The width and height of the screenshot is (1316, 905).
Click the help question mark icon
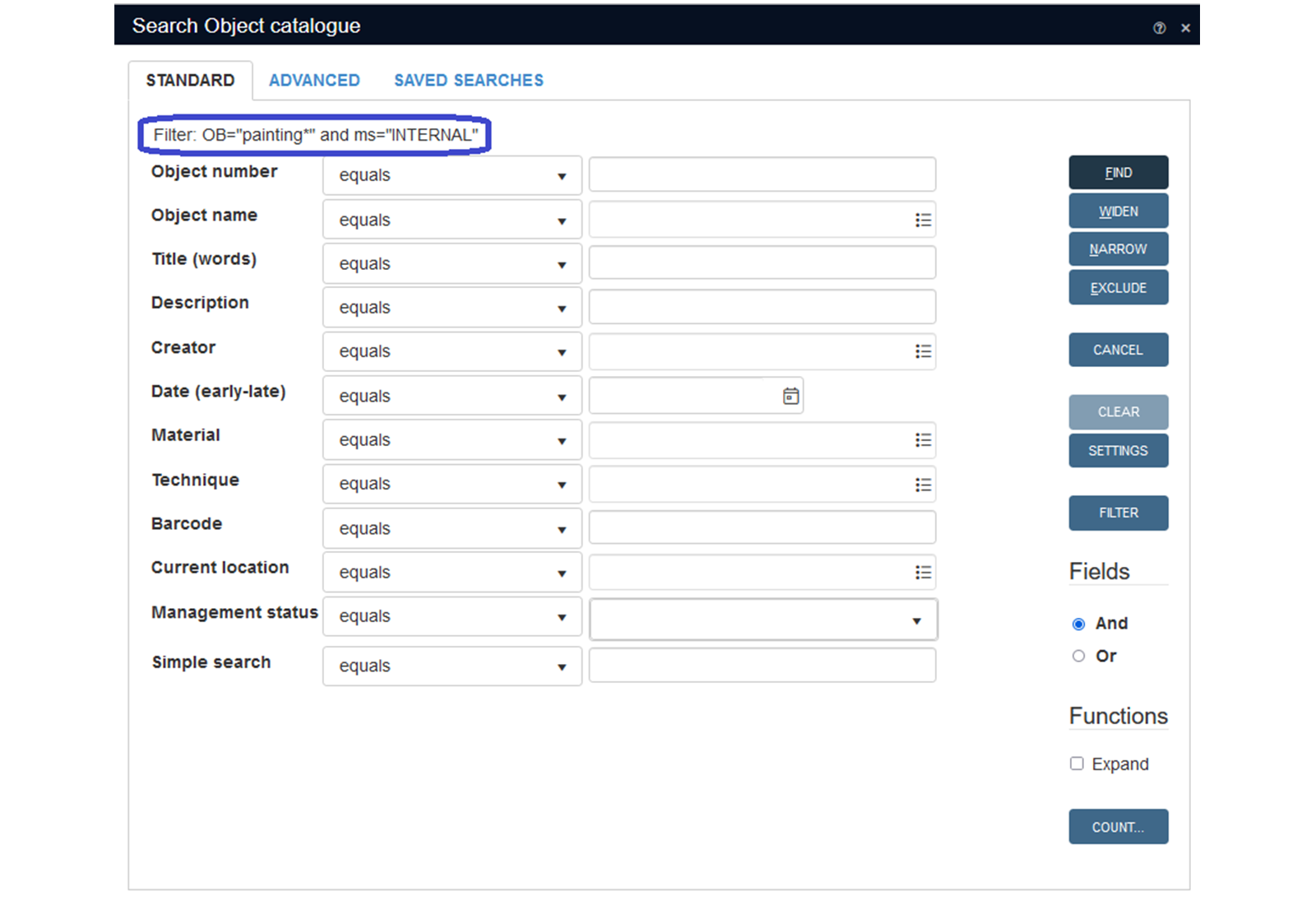tap(1159, 28)
